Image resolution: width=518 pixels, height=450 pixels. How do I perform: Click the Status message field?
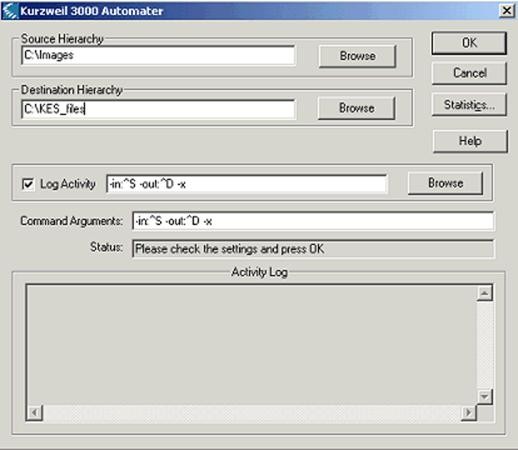313,249
